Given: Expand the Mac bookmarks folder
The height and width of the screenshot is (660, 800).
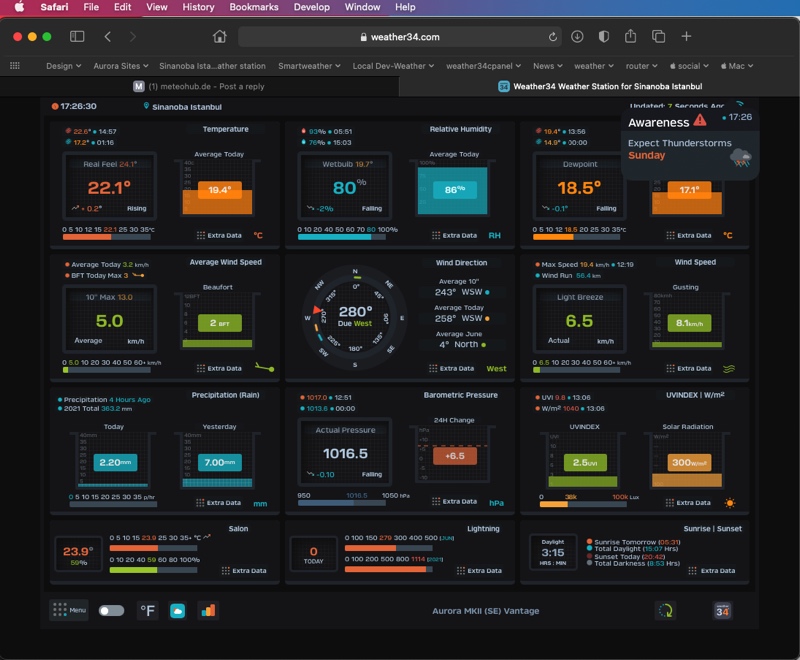Looking at the screenshot, I should tap(737, 66).
